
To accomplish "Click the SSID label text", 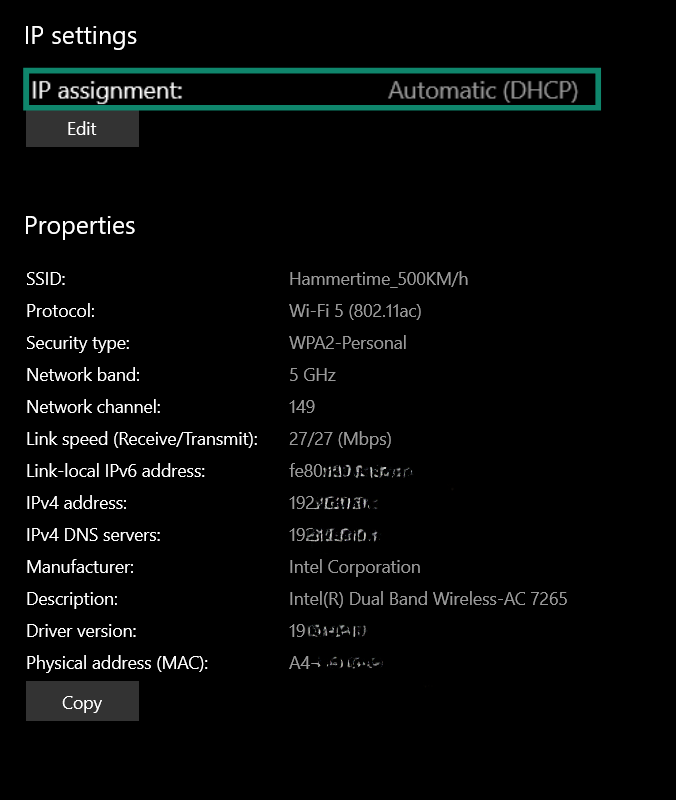I will pos(46,279).
